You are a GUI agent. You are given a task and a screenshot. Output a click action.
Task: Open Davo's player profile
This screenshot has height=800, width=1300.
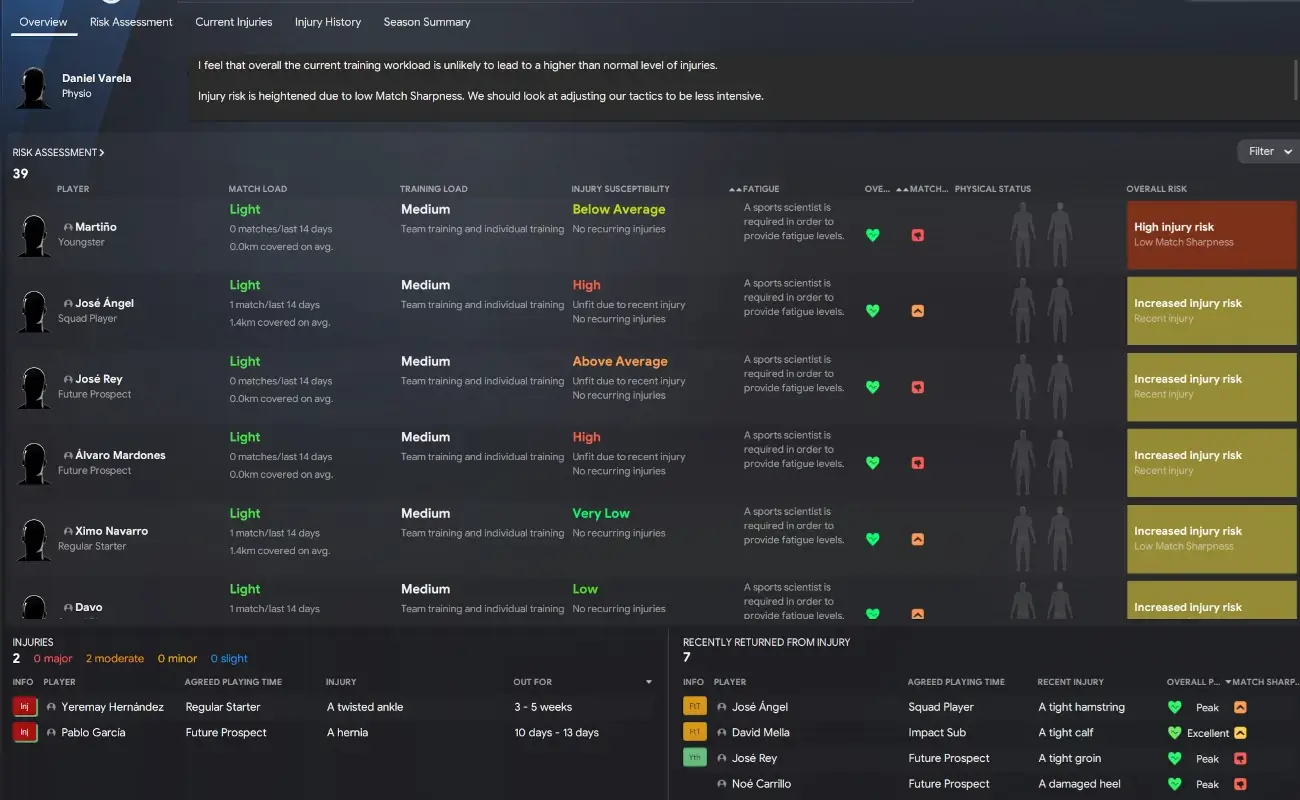[88, 607]
